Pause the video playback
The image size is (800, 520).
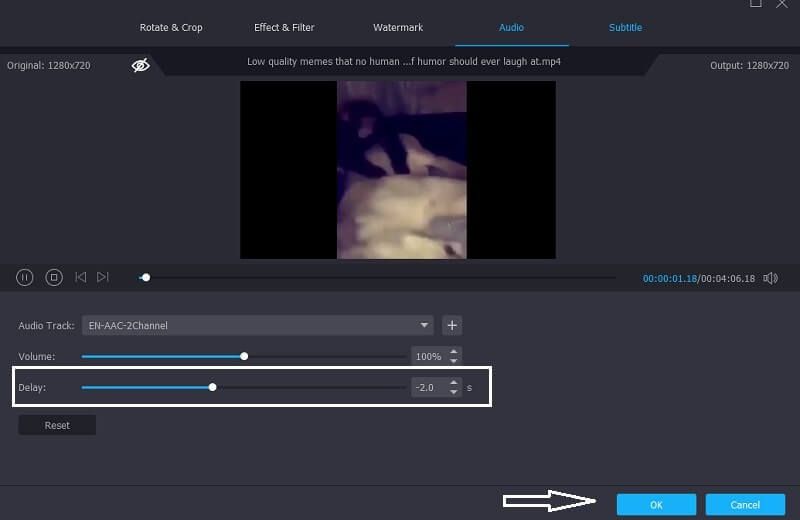coord(24,277)
